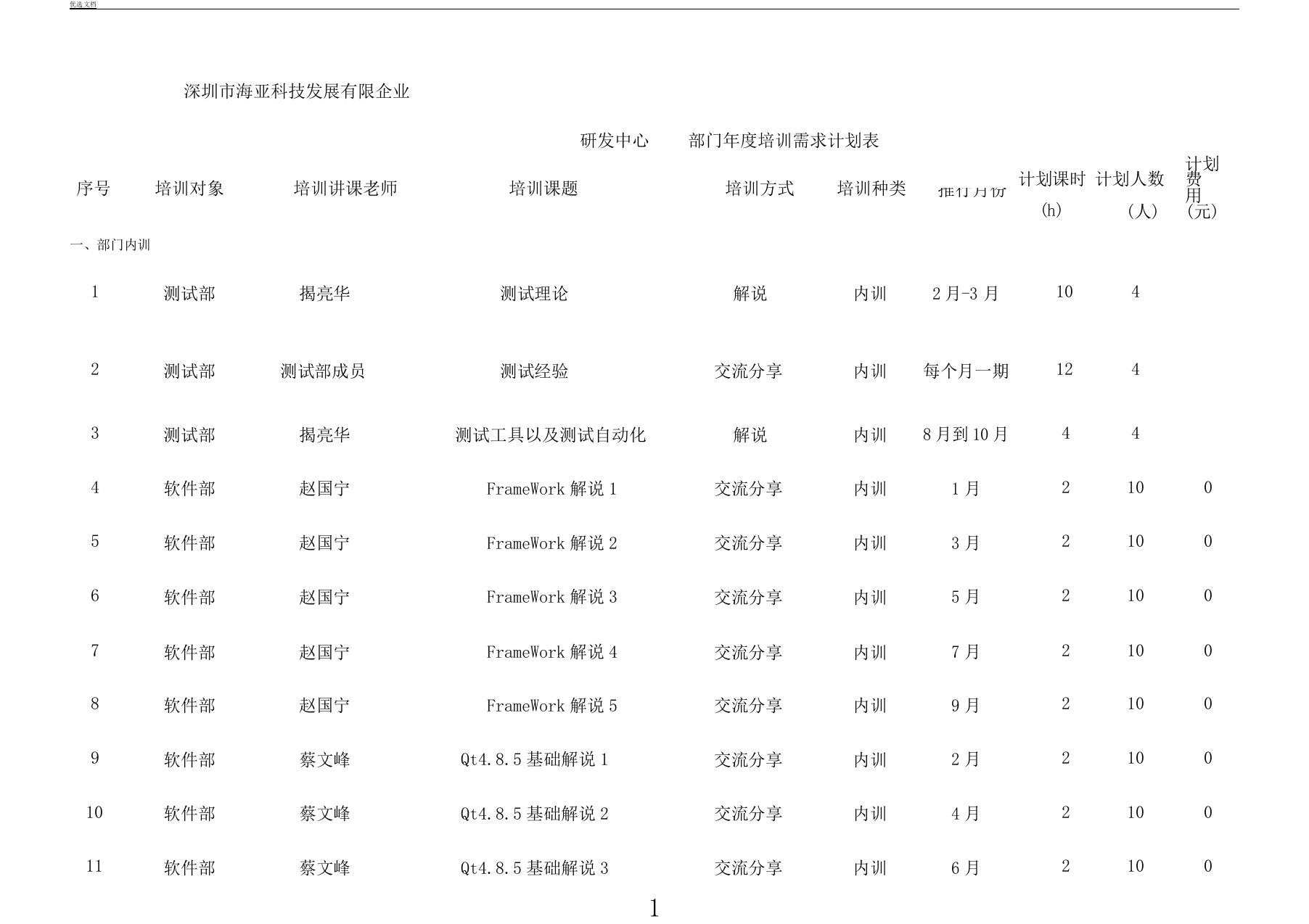Select the 6月 month cell in row 11
This screenshot has width=1309, height=924.
[x=966, y=868]
